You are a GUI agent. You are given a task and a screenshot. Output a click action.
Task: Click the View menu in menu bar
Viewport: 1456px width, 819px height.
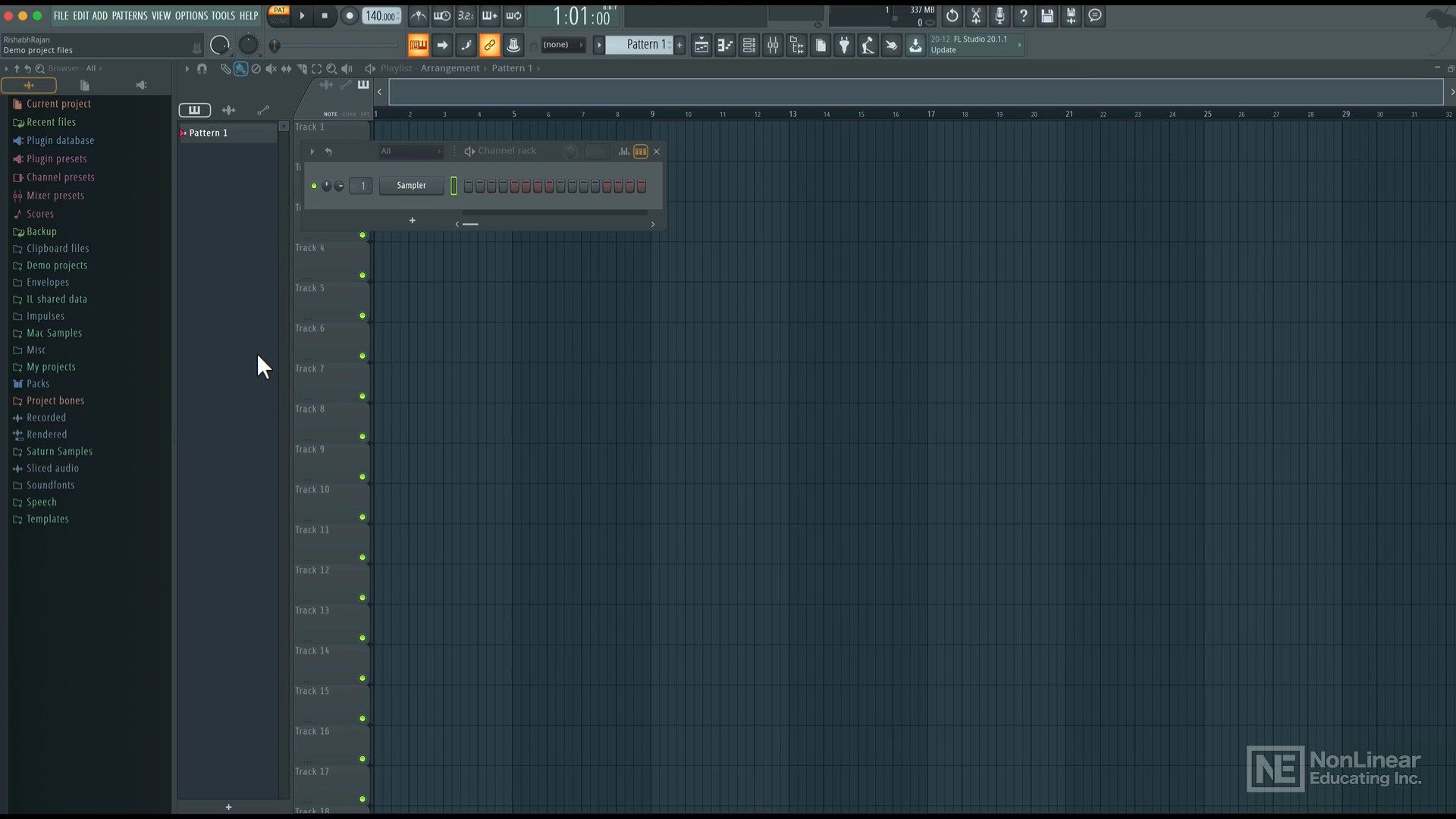pyautogui.click(x=160, y=15)
